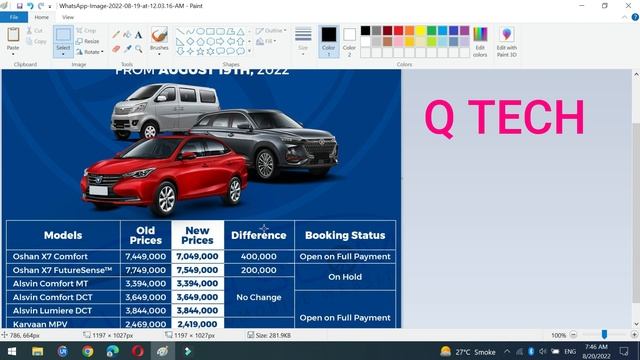The height and width of the screenshot is (360, 640).
Task: Choose the Rectangle shape
Action: 210,31
